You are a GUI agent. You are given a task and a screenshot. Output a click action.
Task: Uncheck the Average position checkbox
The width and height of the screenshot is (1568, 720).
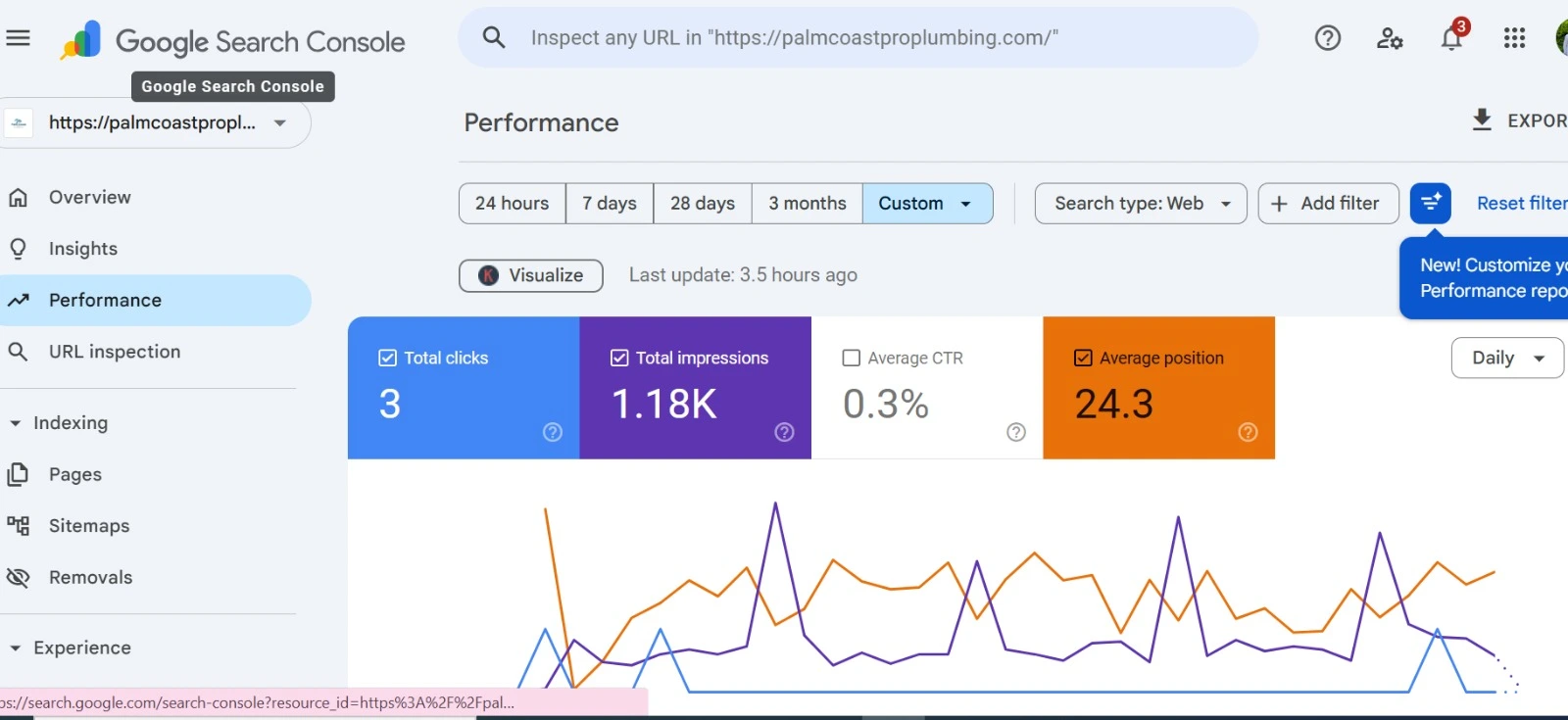click(1083, 358)
